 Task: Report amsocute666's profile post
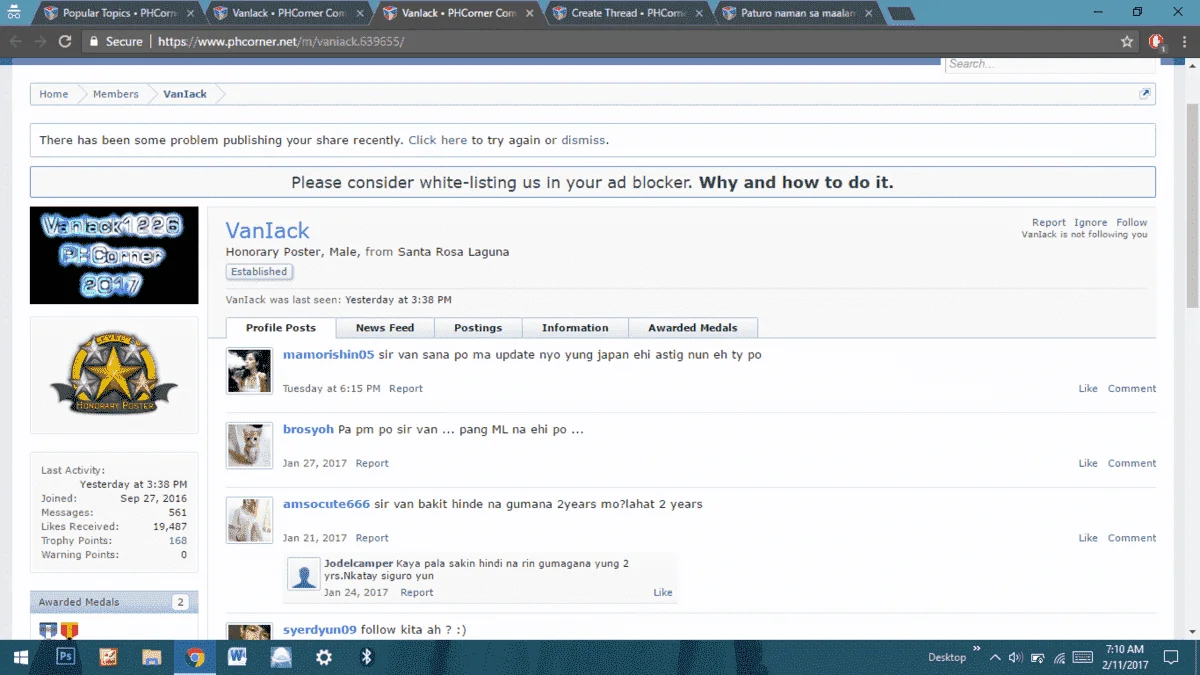tap(372, 538)
